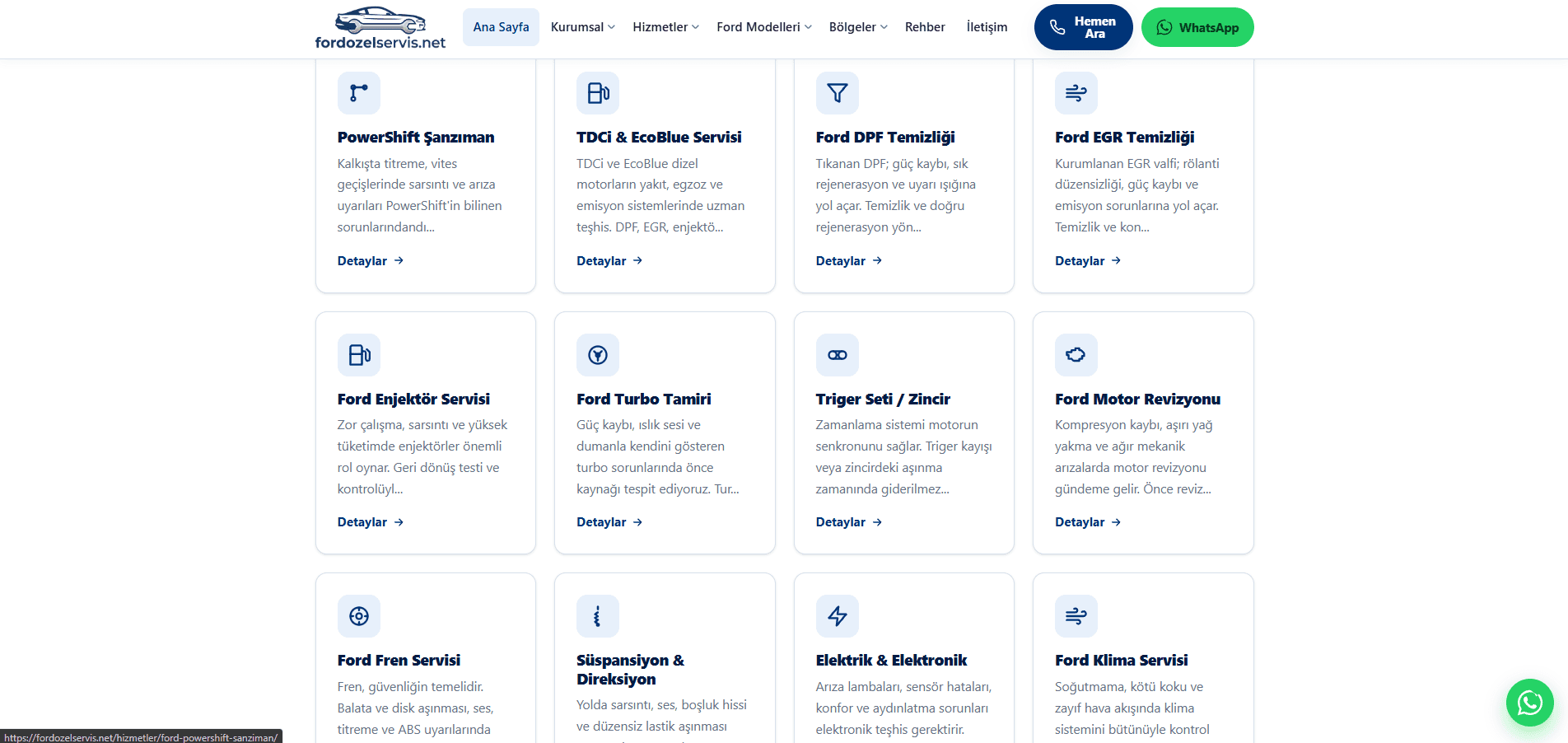Click the Ford Turbo Tamiri icon

[x=598, y=355]
